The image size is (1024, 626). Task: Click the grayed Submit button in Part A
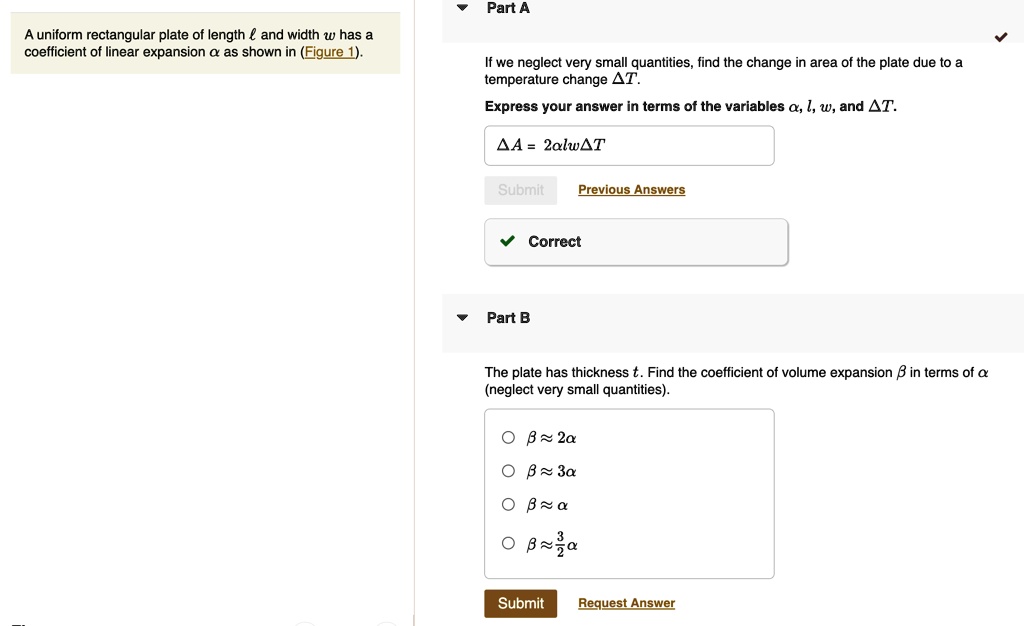coord(520,189)
